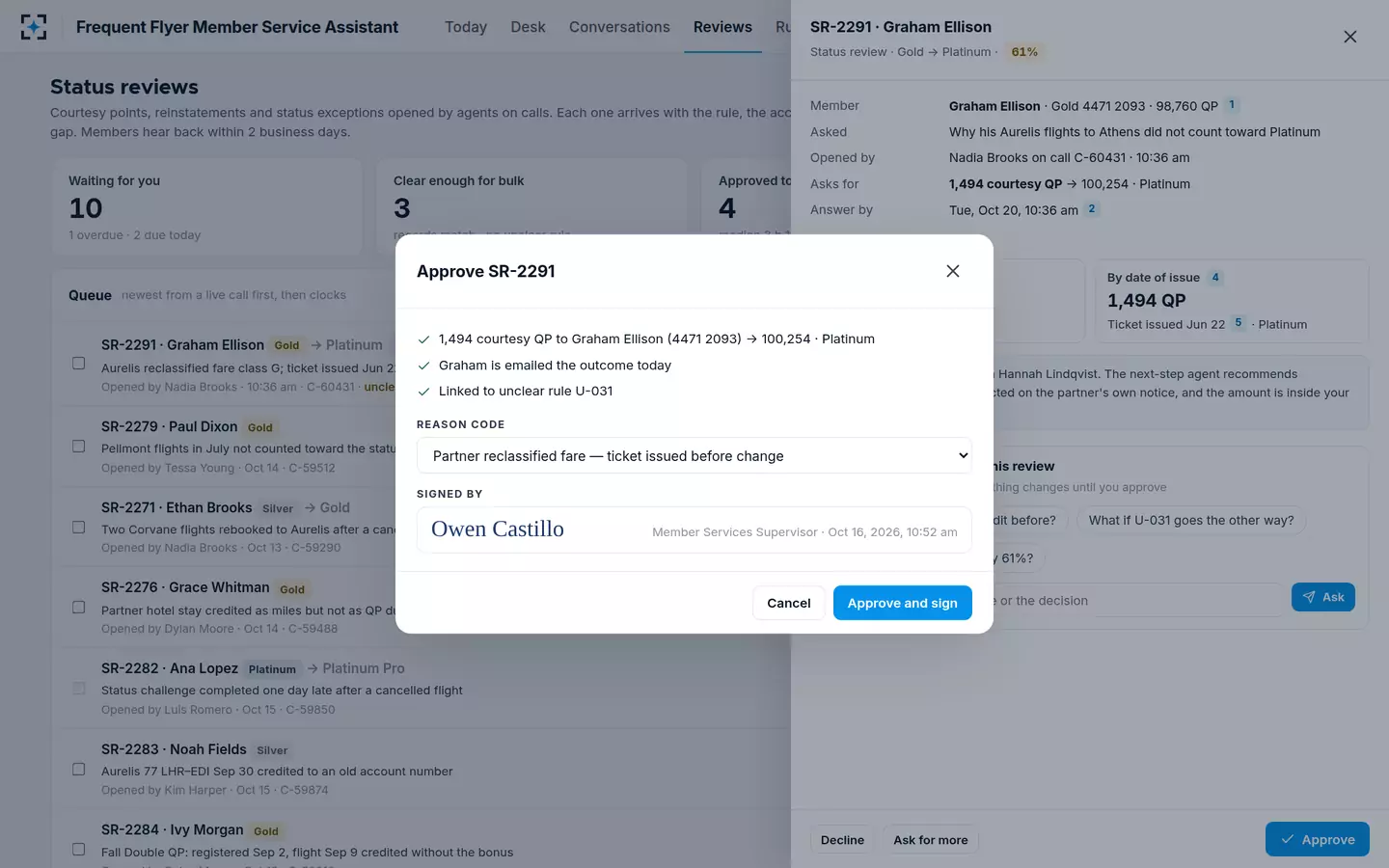Open citation badge 2 beside Answer by date
This screenshot has height=868, width=1389.
(1092, 208)
